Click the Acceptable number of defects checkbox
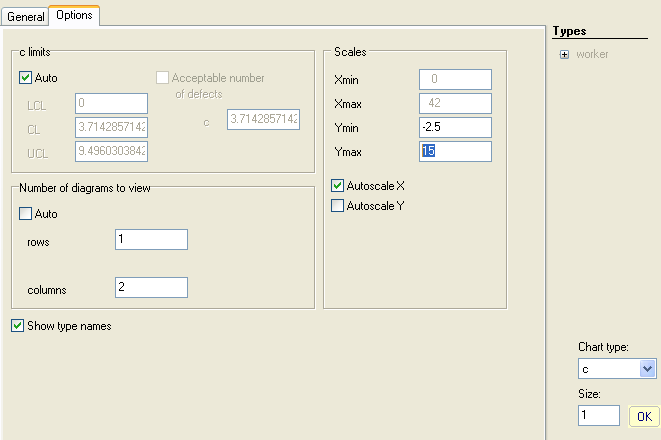661x440 pixels. click(x=163, y=78)
